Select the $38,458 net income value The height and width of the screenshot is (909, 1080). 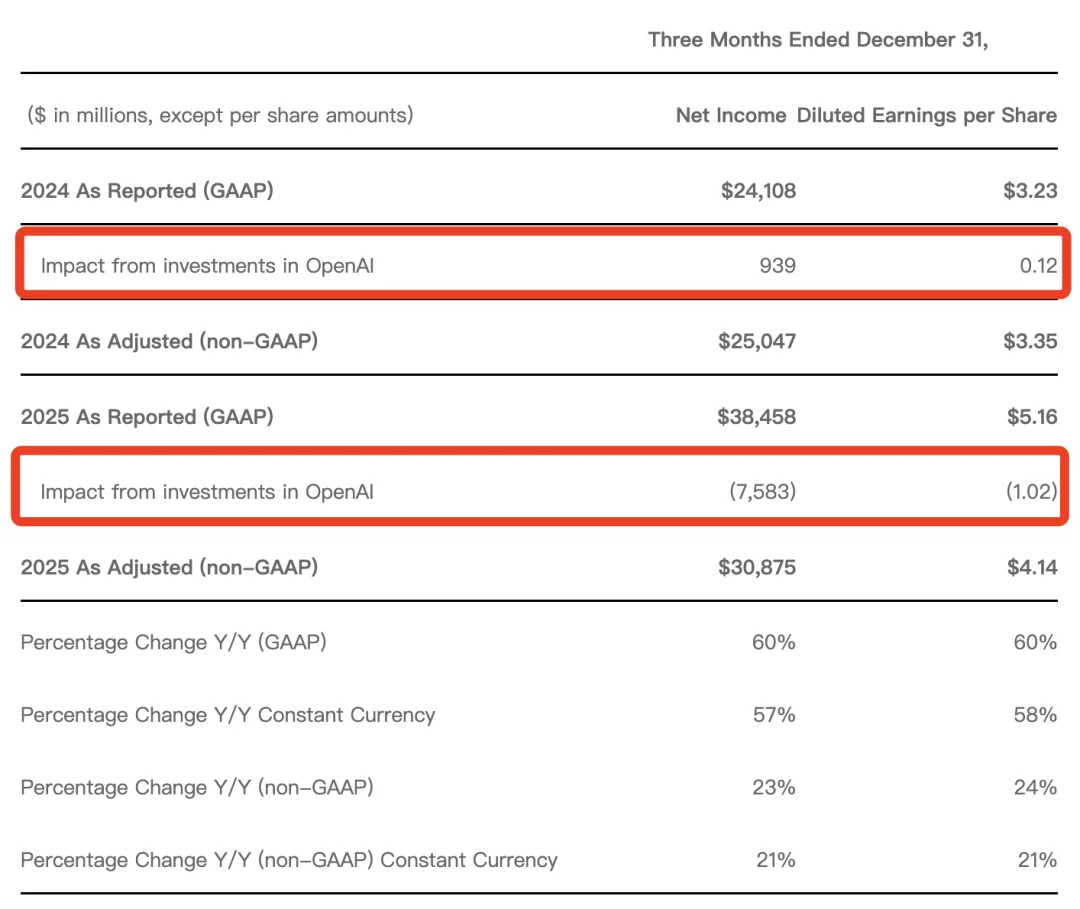757,416
